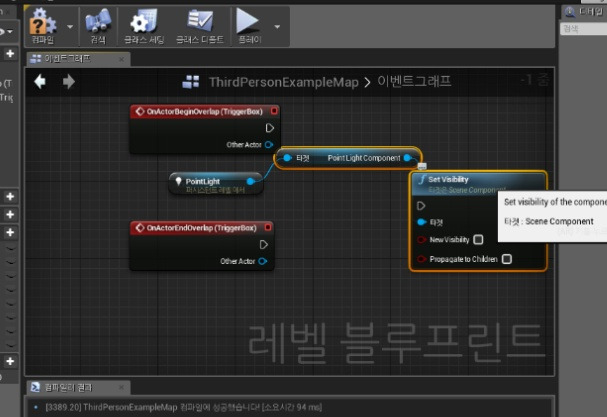
Task: Click the bottom plus button in left panel
Action: 10,361
